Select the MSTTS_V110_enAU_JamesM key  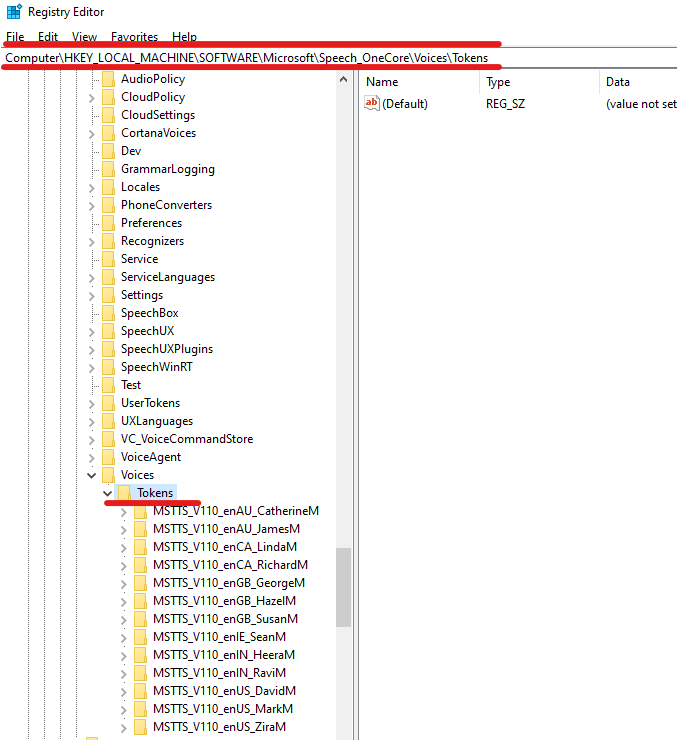tap(226, 529)
